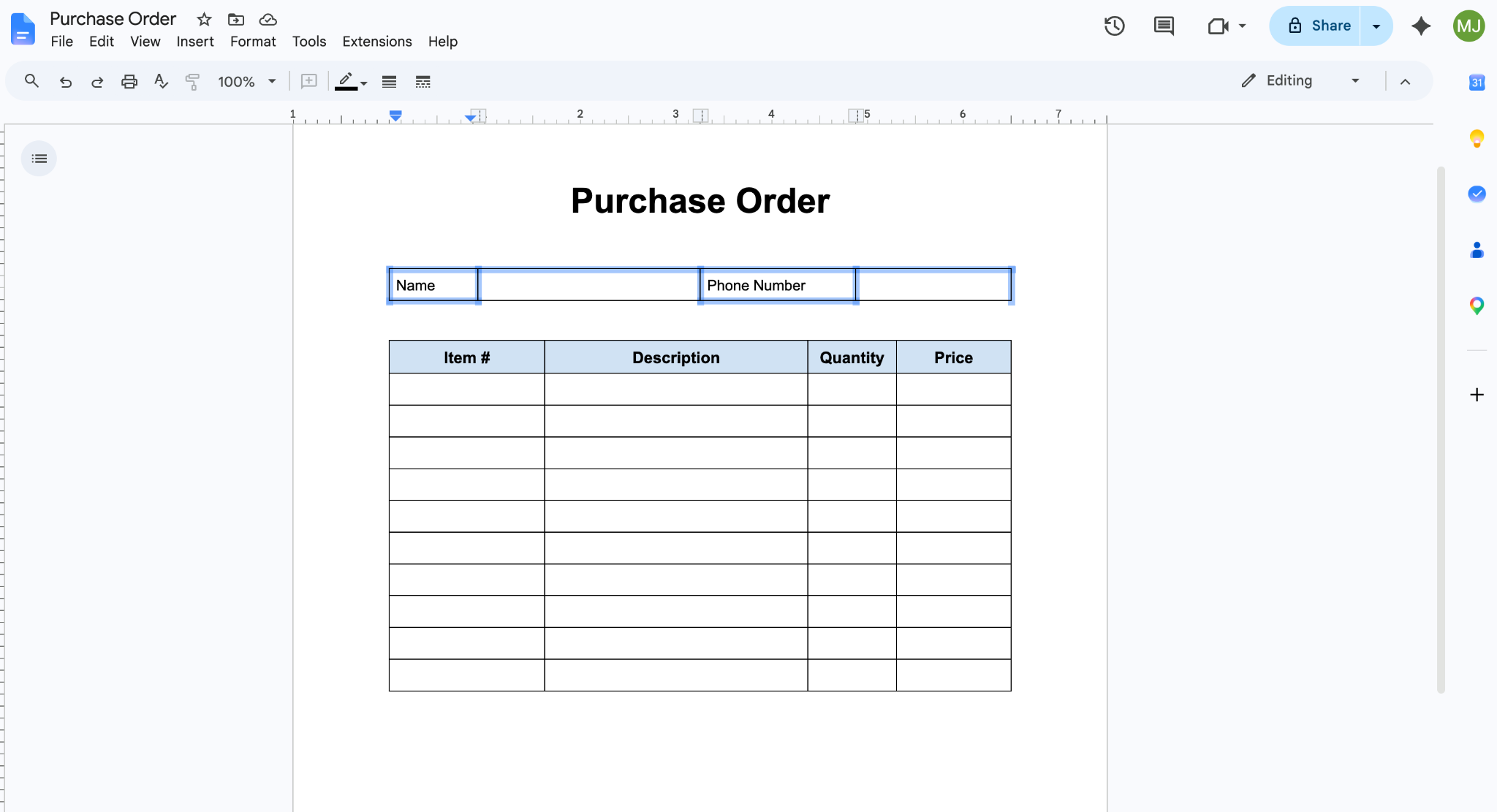Click the empty cell after Name
The width and height of the screenshot is (1497, 812).
point(589,286)
